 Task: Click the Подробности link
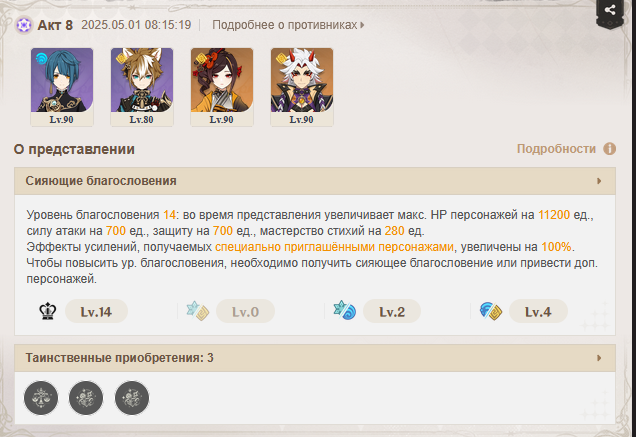point(556,149)
